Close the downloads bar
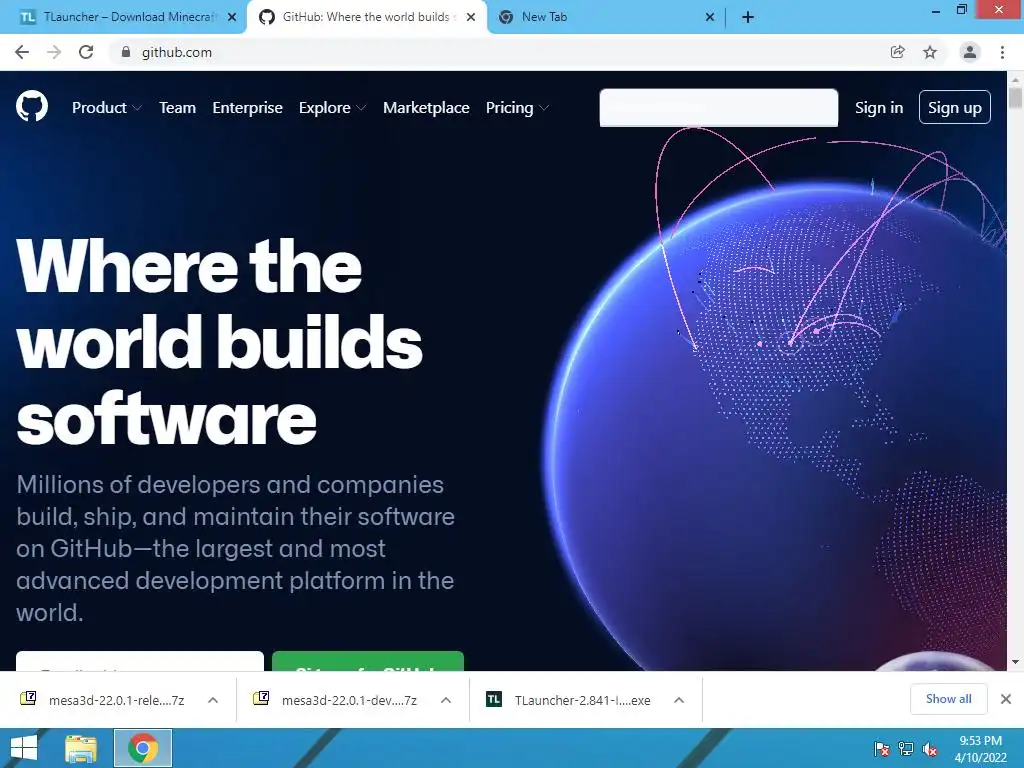The width and height of the screenshot is (1024, 768). [1006, 699]
